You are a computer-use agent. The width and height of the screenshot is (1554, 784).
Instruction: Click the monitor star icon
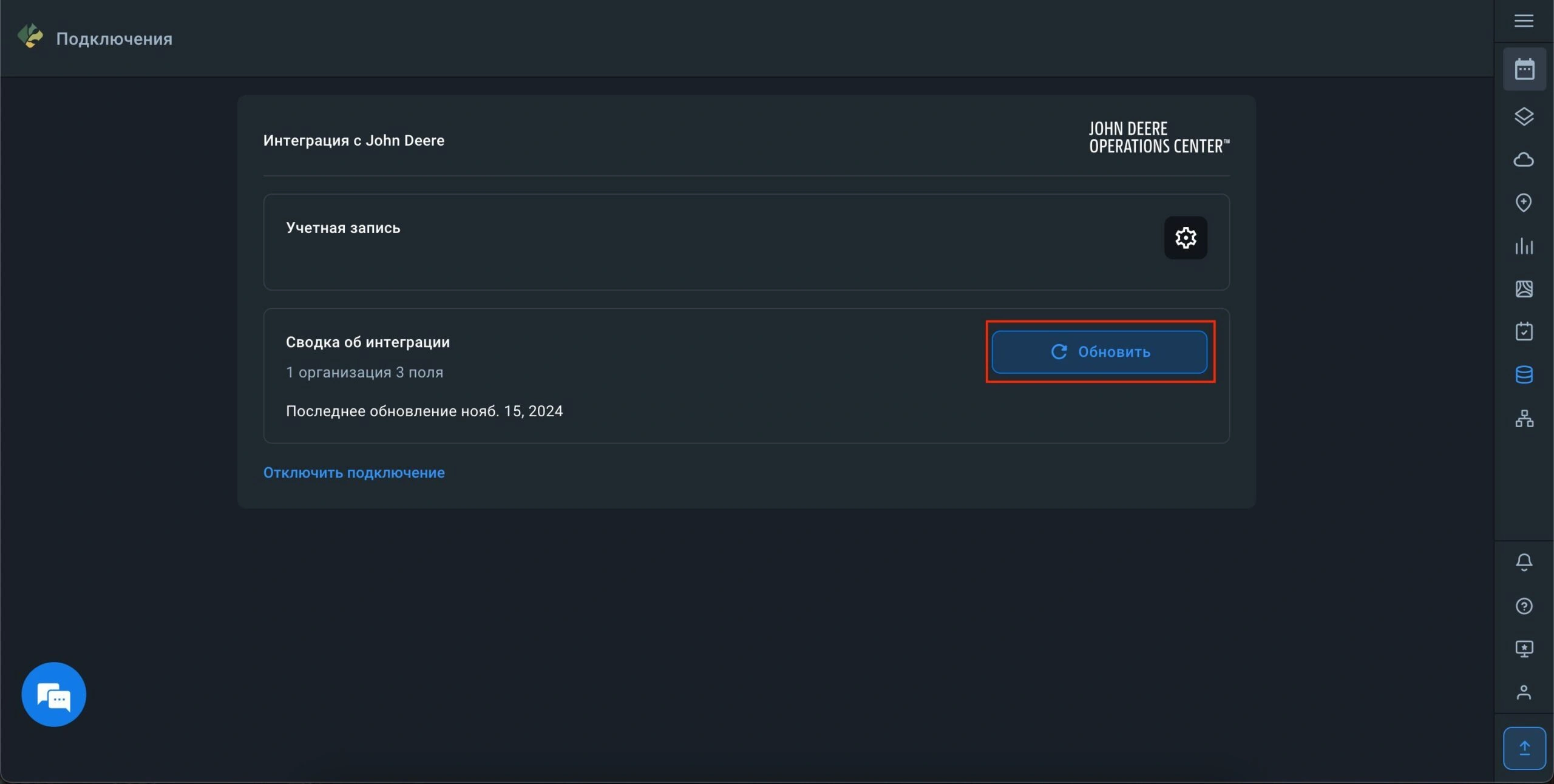[1524, 649]
